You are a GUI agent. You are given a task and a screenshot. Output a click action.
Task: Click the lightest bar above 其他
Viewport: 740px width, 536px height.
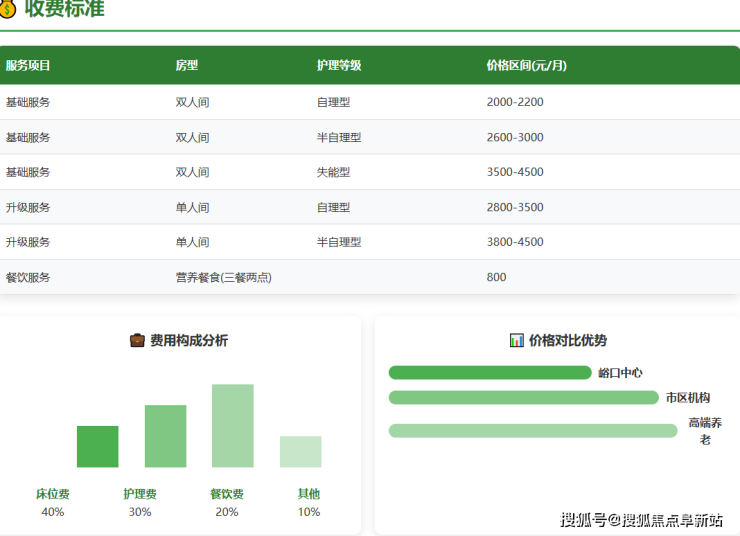(x=300, y=452)
